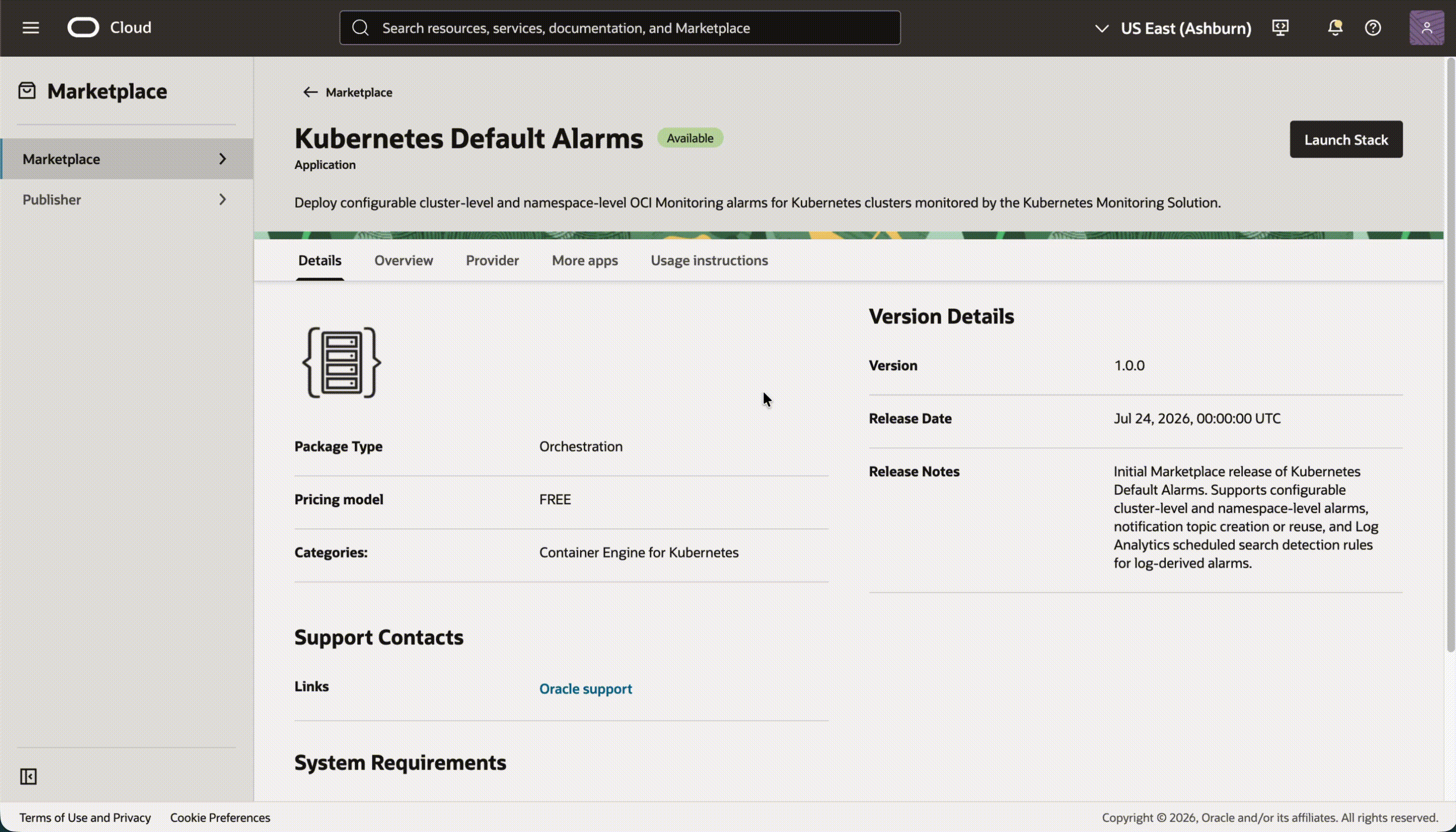Collapse the sidebar using the panel icon
Viewport: 1456px width, 832px height.
28,777
